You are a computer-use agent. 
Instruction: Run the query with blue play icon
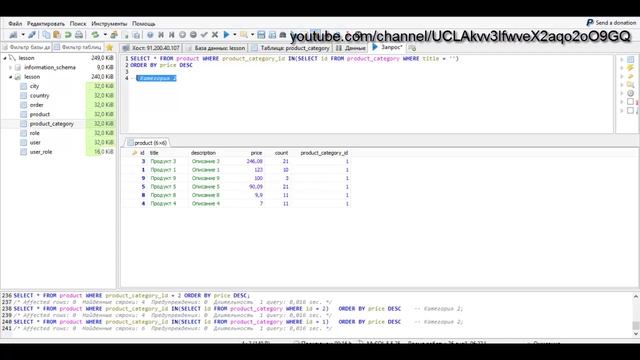pyautogui.click(x=227, y=35)
